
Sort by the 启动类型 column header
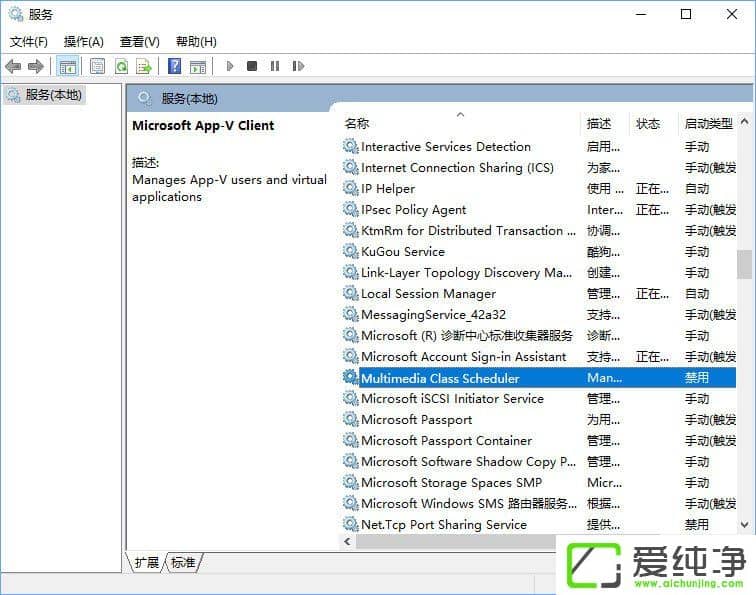point(707,124)
